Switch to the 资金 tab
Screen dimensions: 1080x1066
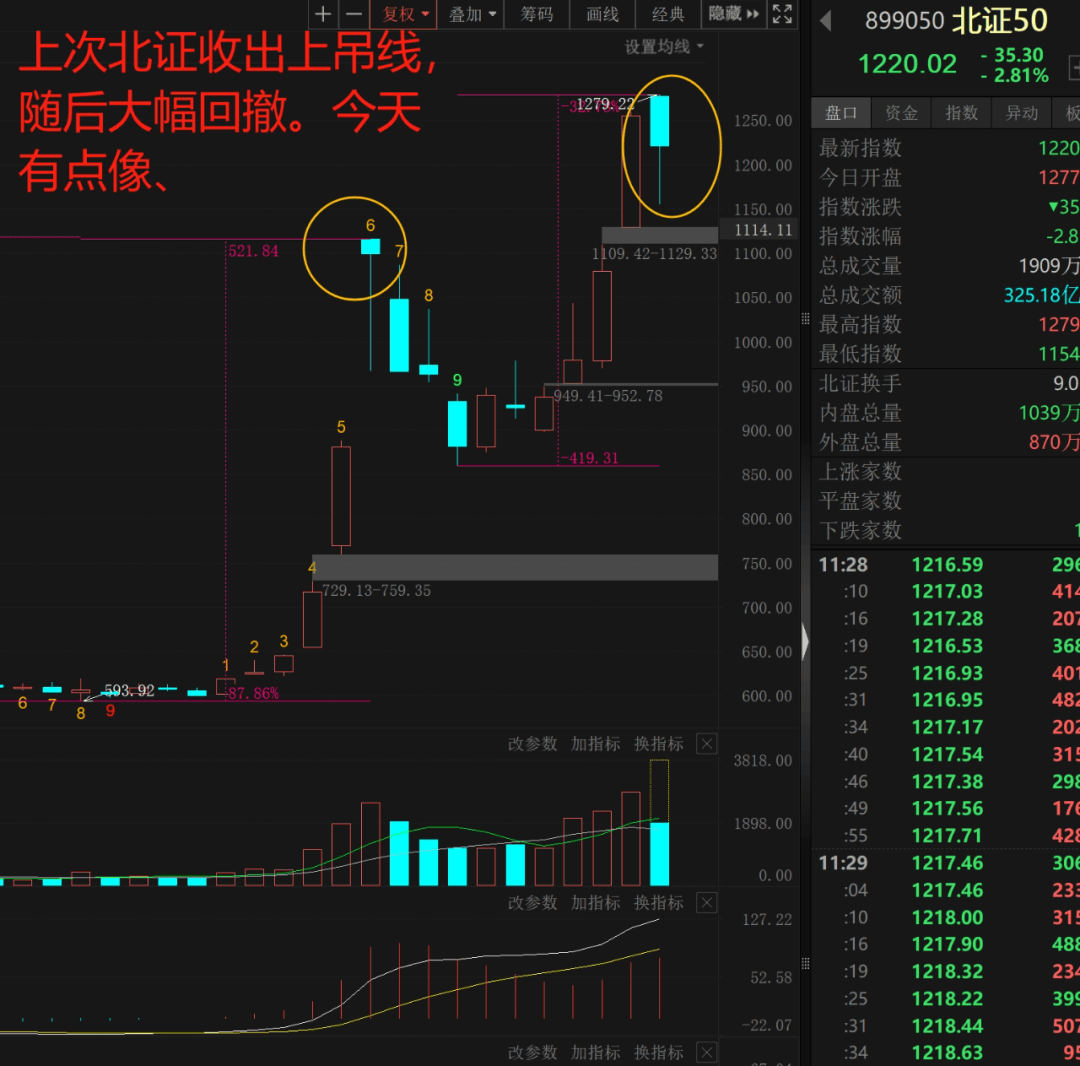tap(901, 113)
